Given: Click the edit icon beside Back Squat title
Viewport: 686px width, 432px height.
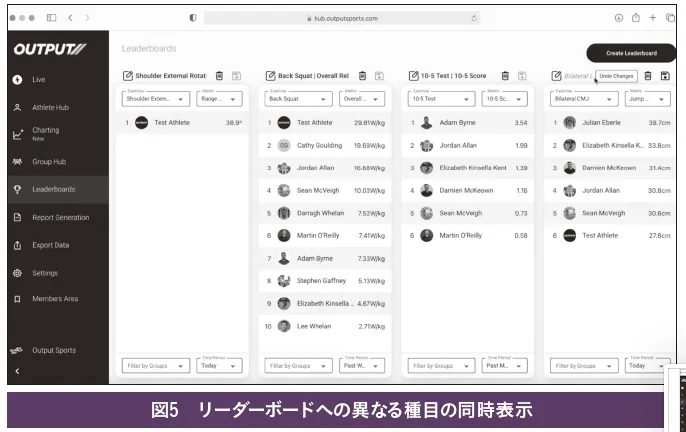Looking at the screenshot, I should 270,76.
